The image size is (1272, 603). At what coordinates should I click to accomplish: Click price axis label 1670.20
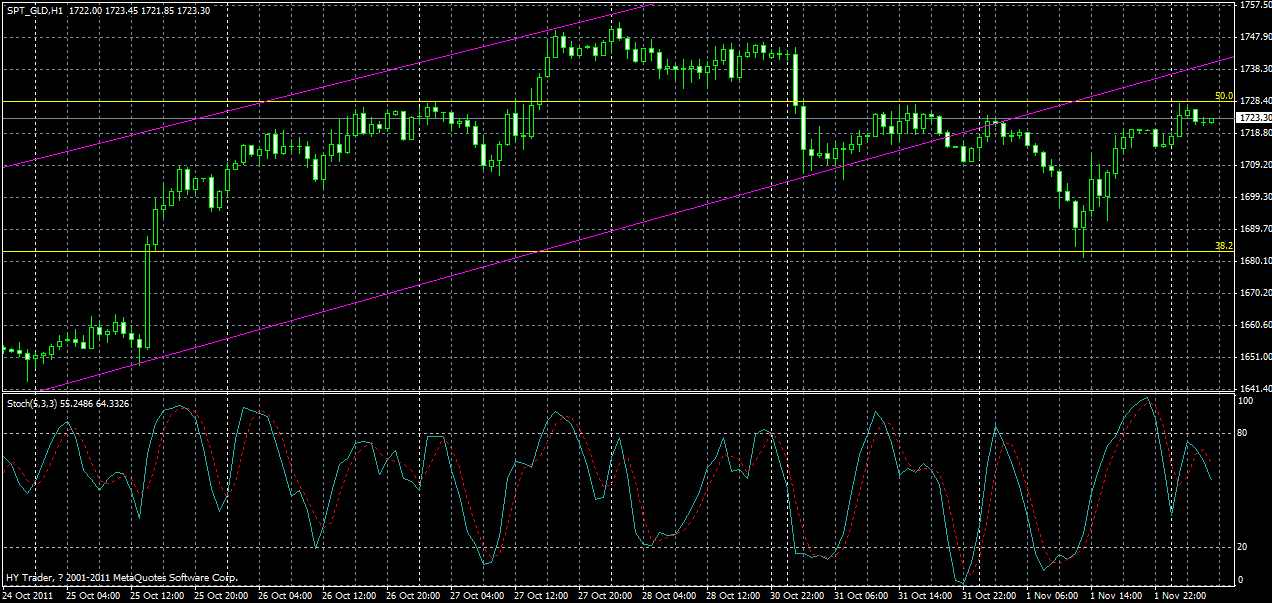(x=1256, y=293)
